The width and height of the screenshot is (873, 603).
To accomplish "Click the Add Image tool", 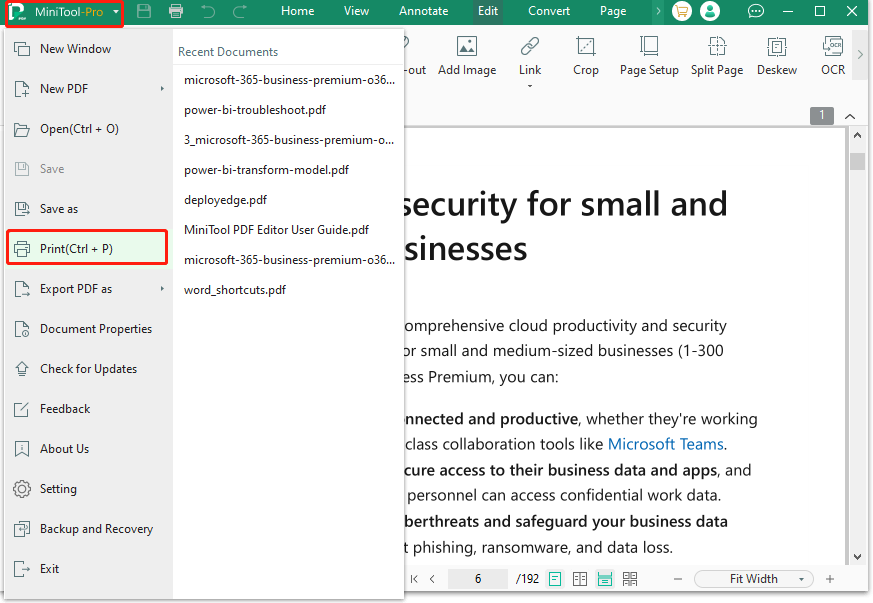I will pyautogui.click(x=467, y=47).
